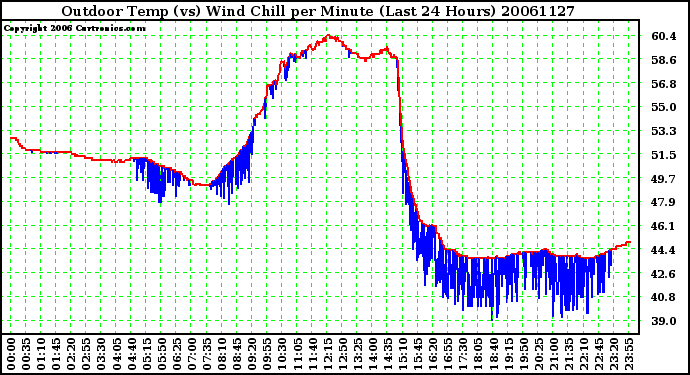Click the 19:50 time label

pos(523,354)
